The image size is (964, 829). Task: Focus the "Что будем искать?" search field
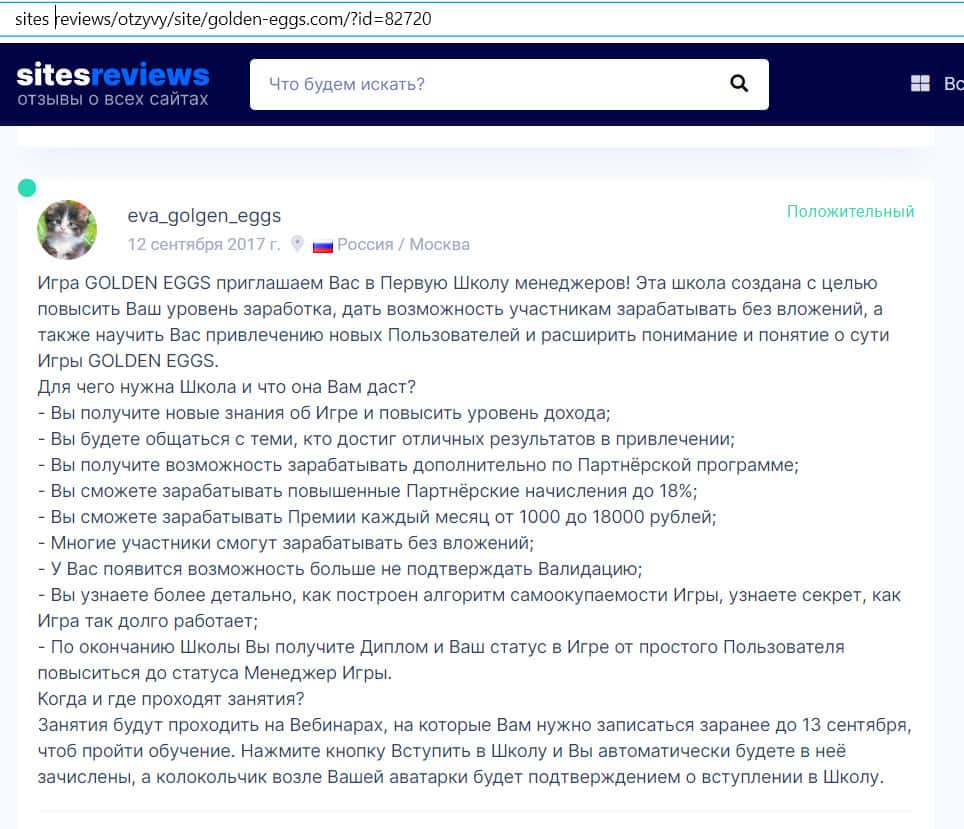tap(509, 84)
